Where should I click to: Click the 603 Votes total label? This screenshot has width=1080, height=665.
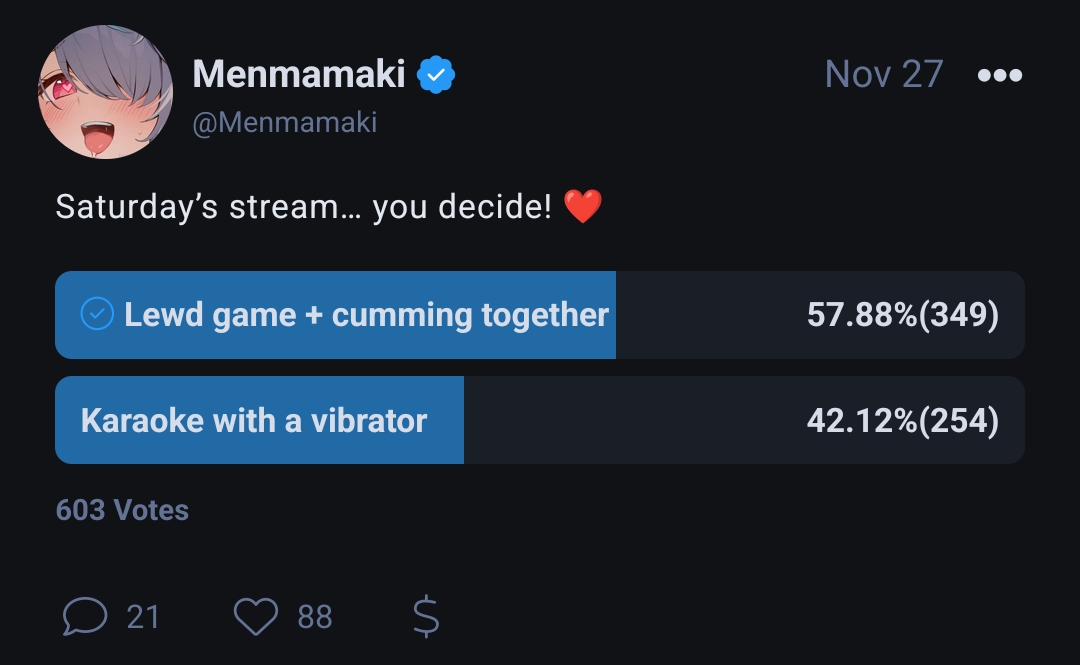[122, 511]
